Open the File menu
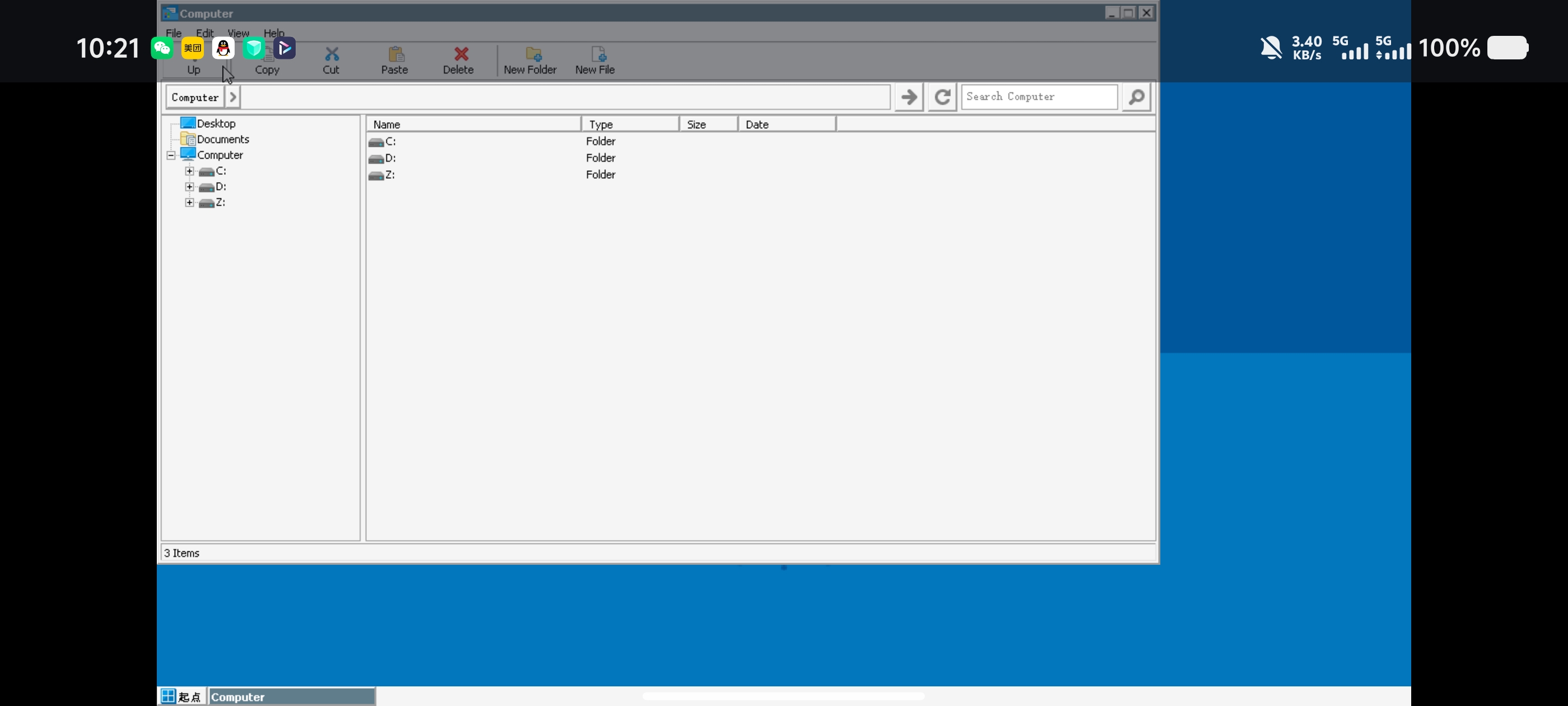Image resolution: width=1568 pixels, height=706 pixels. tap(174, 33)
